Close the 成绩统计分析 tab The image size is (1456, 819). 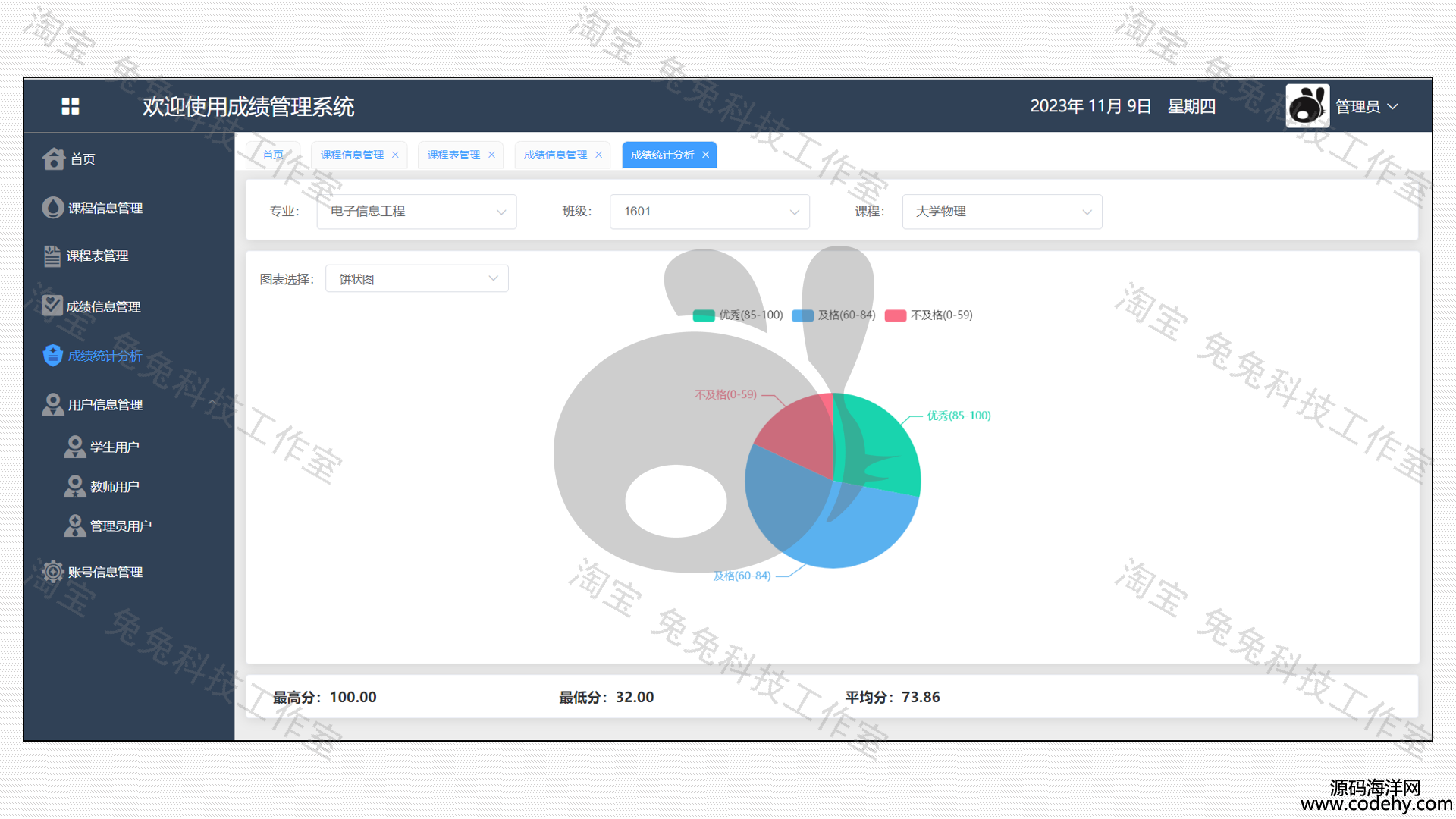705,155
